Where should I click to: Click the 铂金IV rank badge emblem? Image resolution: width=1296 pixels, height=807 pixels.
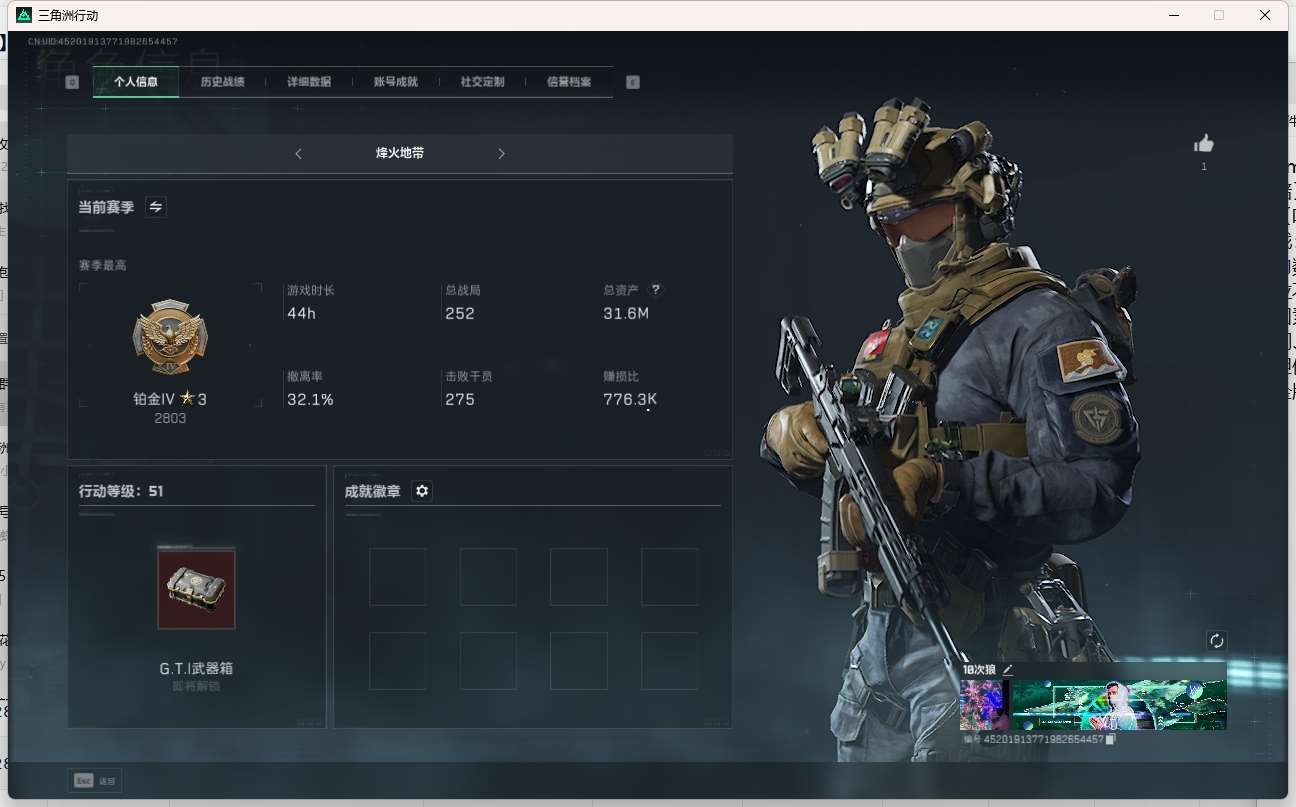(x=170, y=338)
